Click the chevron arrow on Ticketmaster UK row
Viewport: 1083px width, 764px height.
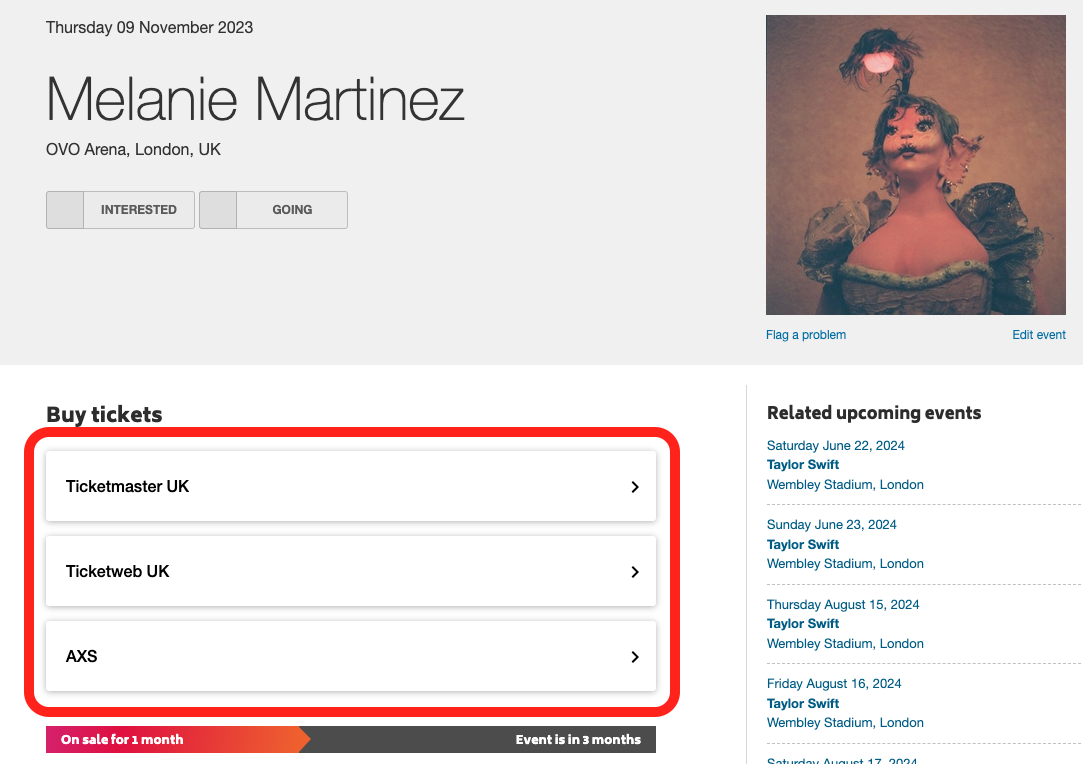[x=635, y=487]
